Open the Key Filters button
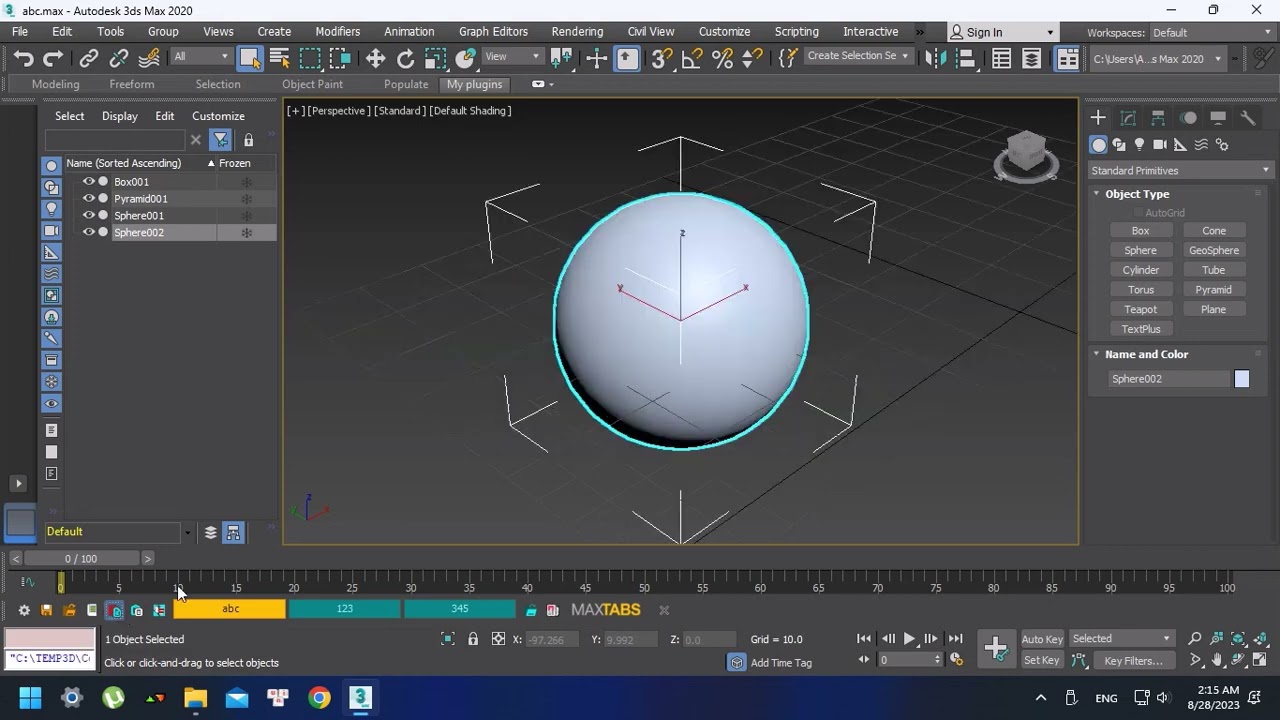Viewport: 1280px width, 720px height. click(x=1133, y=661)
